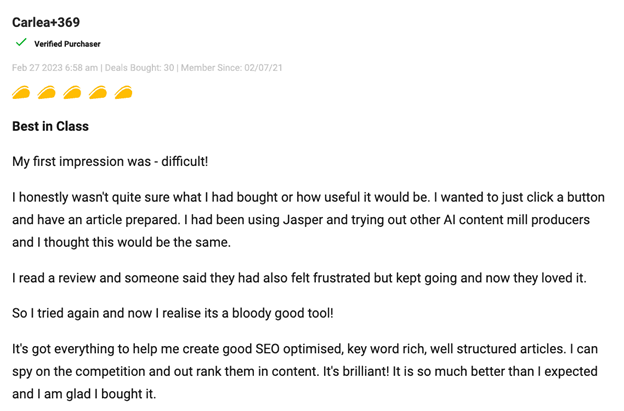Image resolution: width=624 pixels, height=411 pixels.
Task: Click the Best in Class review title
Action: click(50, 126)
